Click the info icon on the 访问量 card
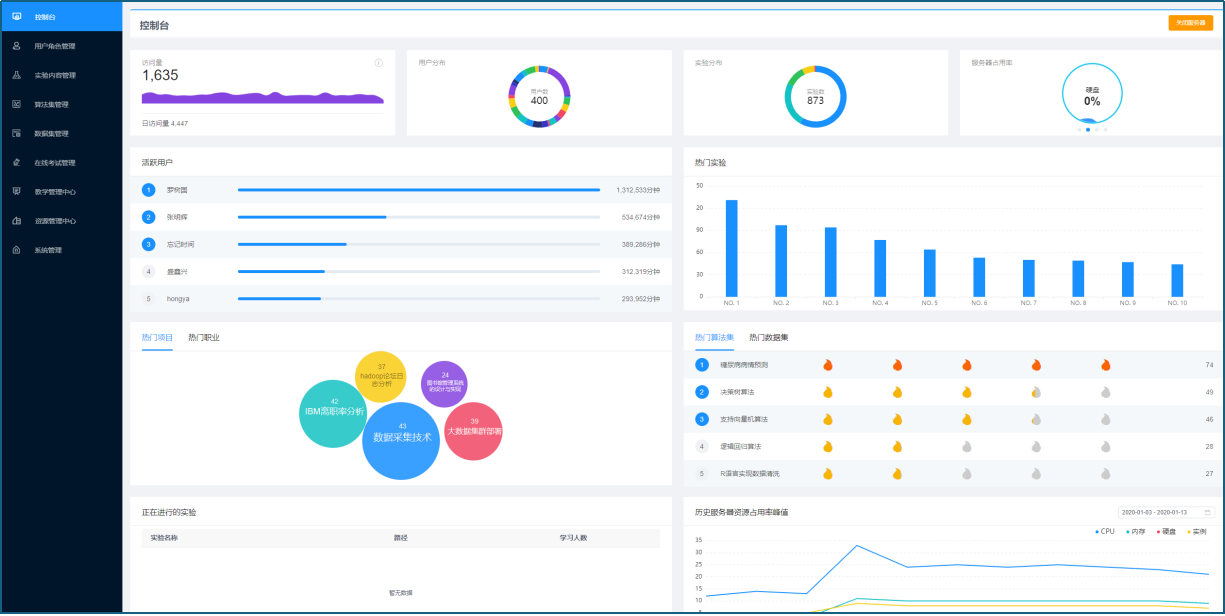Image resolution: width=1225 pixels, height=616 pixels. [x=379, y=63]
